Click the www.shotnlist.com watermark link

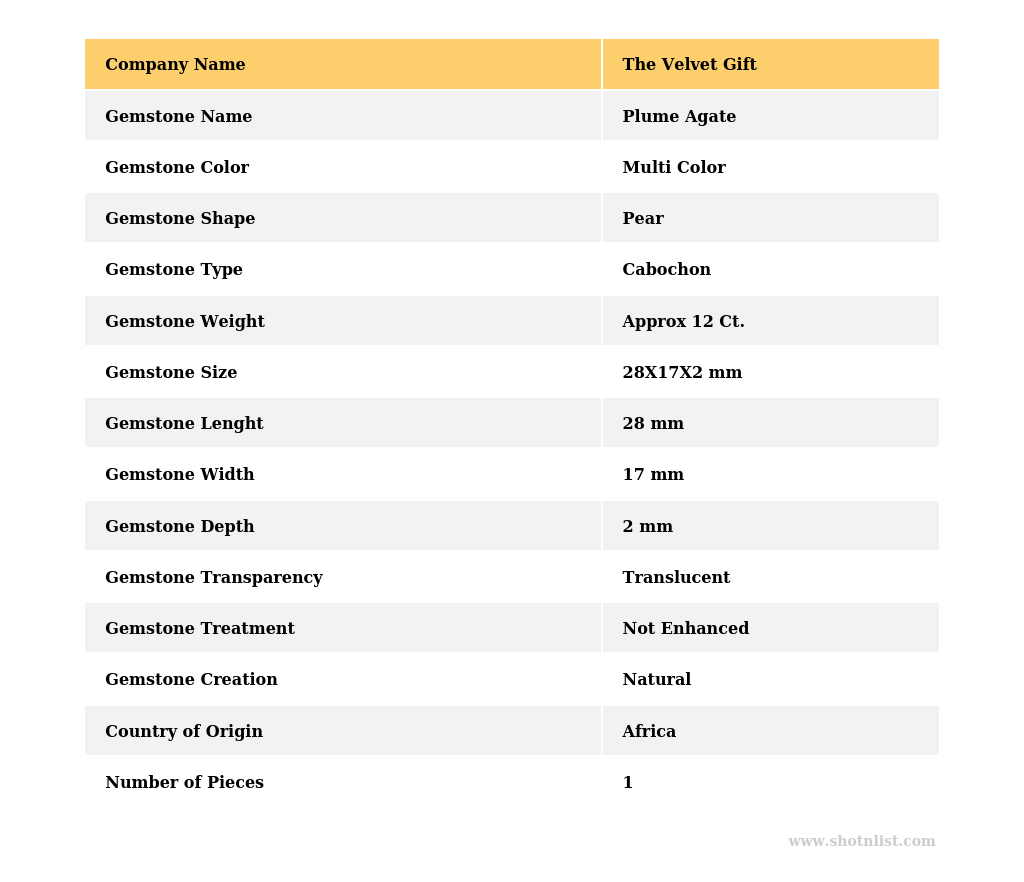point(861,842)
